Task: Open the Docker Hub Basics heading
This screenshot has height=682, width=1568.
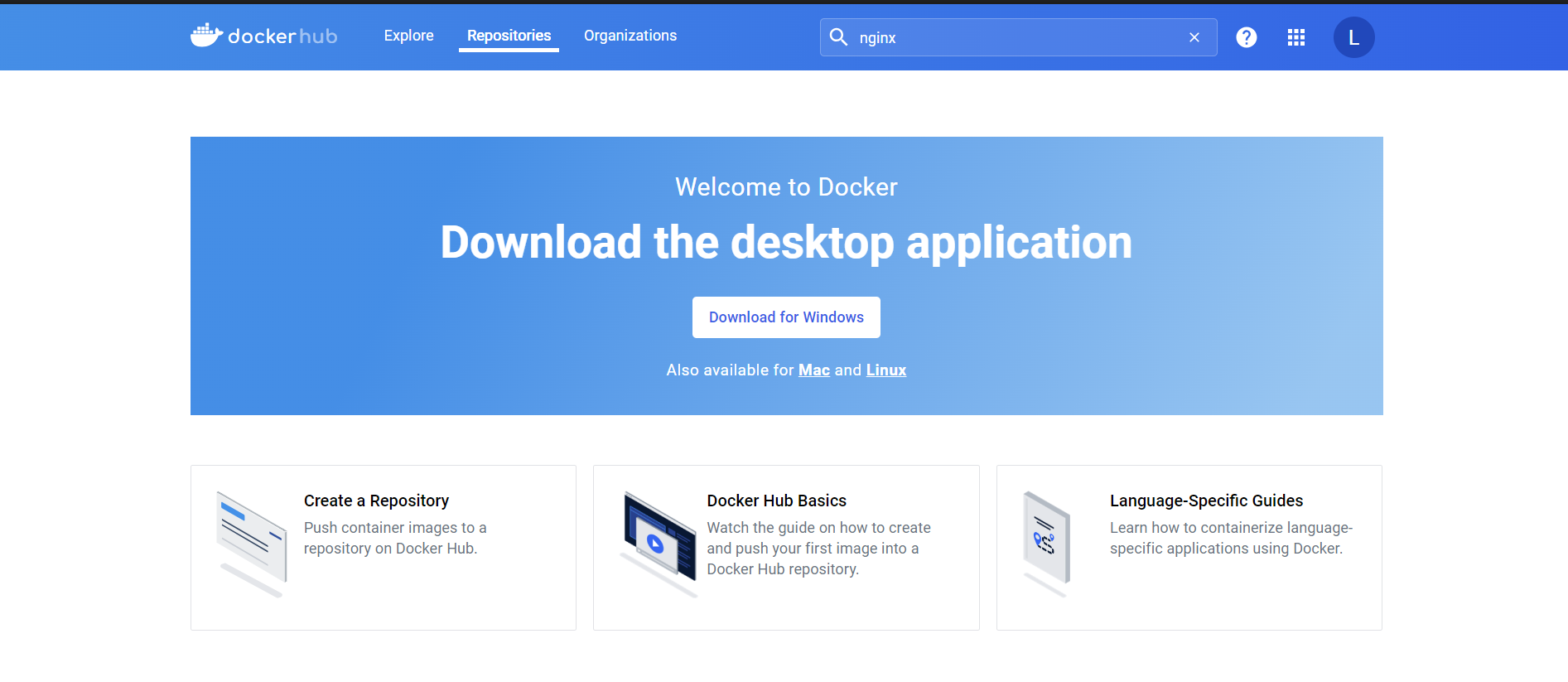Action: coord(776,501)
